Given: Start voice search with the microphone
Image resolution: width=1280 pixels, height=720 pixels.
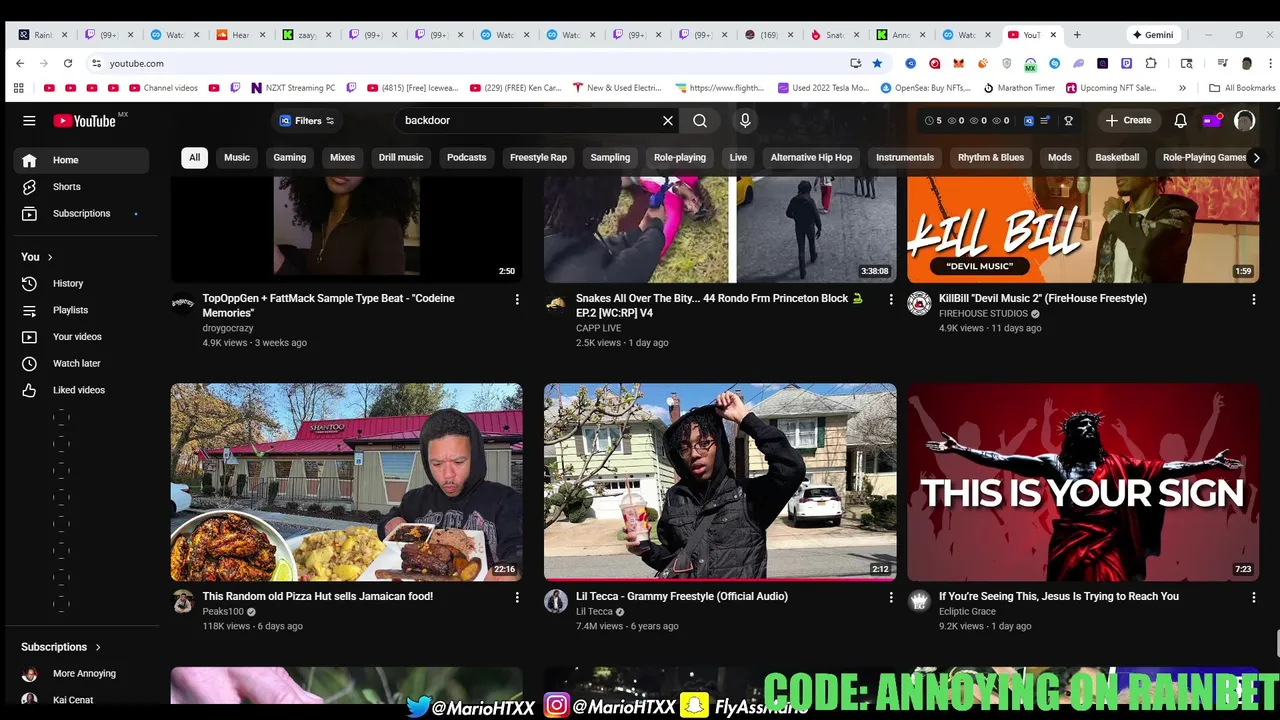Looking at the screenshot, I should click(x=745, y=120).
